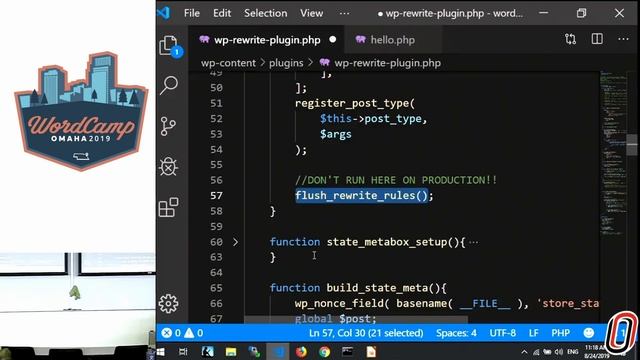Click the VS Code logo icon
Image resolution: width=640 pixels, height=360 pixels.
coord(164,13)
